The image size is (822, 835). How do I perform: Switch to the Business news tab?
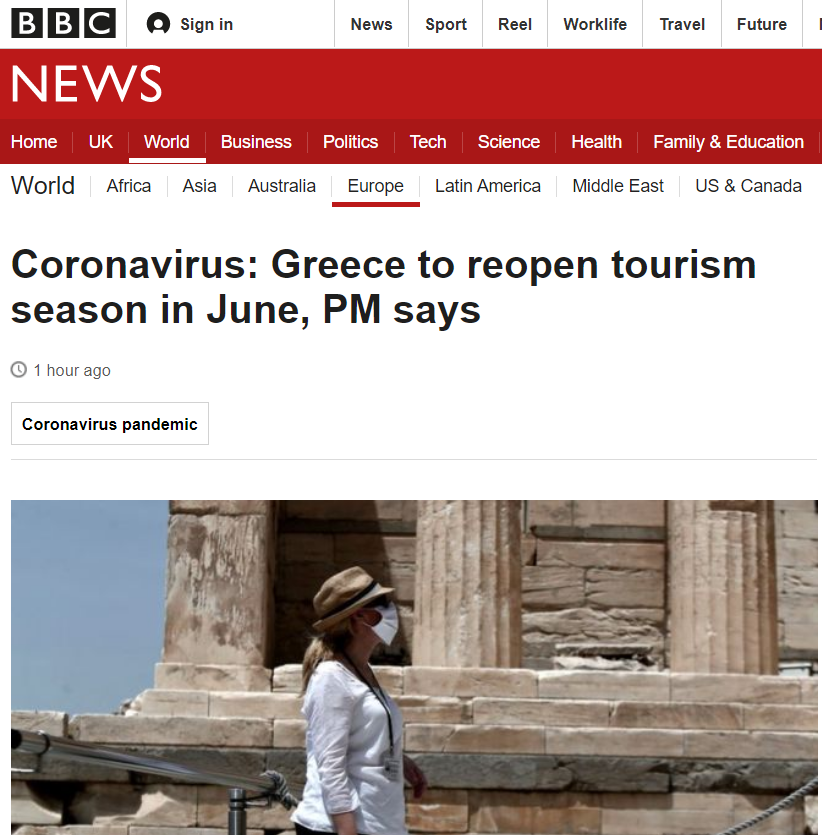pyautogui.click(x=256, y=142)
